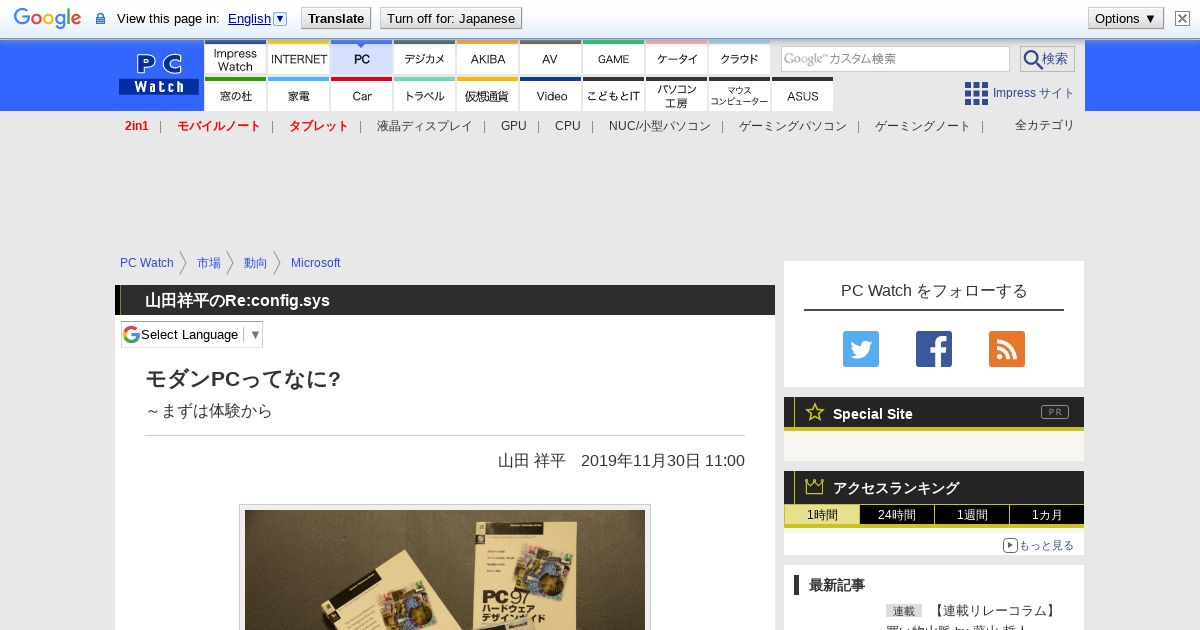The image size is (1200, 630).
Task: Click the RSS feed icon
Action: [1007, 349]
